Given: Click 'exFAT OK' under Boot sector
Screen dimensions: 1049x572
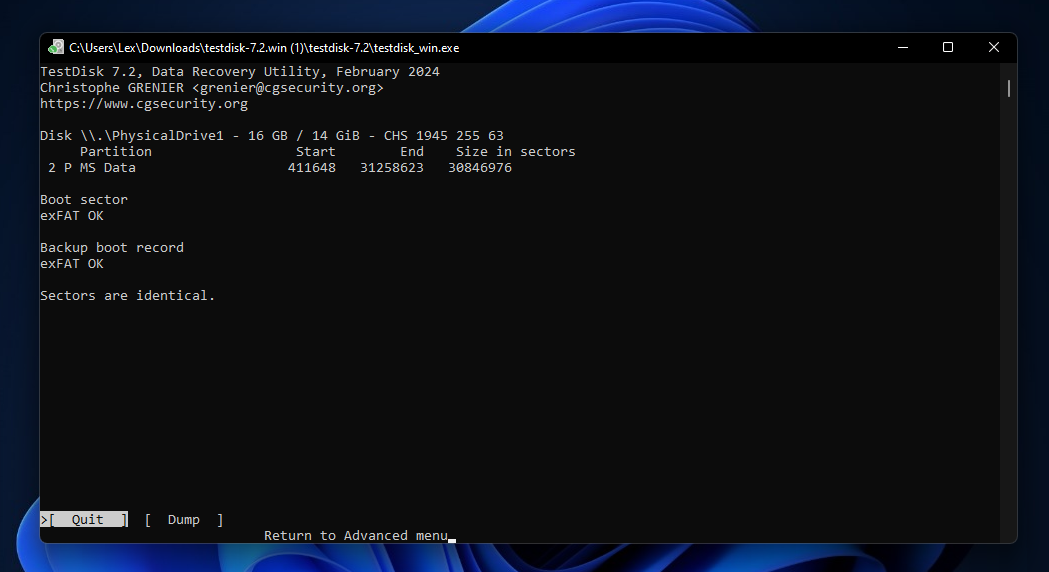Looking at the screenshot, I should 72,216.
